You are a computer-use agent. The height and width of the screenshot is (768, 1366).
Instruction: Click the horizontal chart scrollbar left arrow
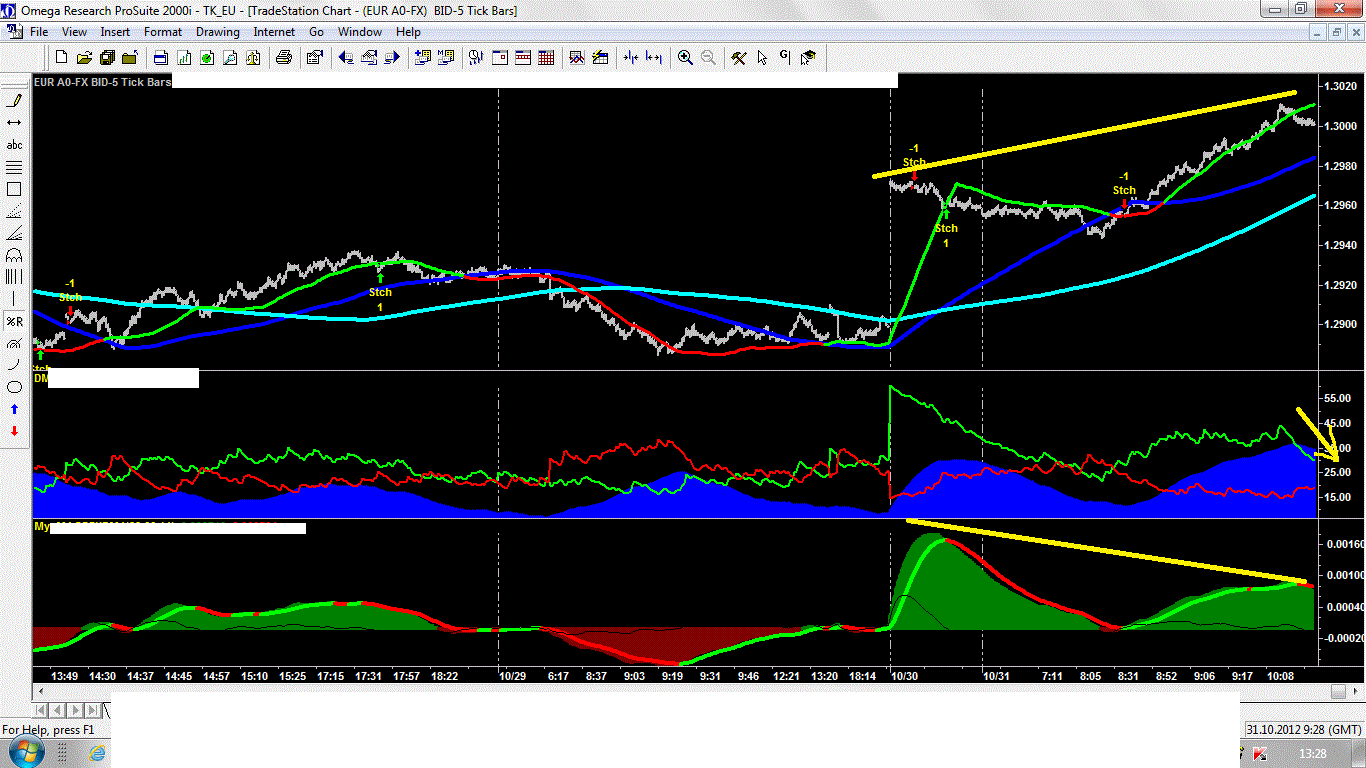click(41, 691)
